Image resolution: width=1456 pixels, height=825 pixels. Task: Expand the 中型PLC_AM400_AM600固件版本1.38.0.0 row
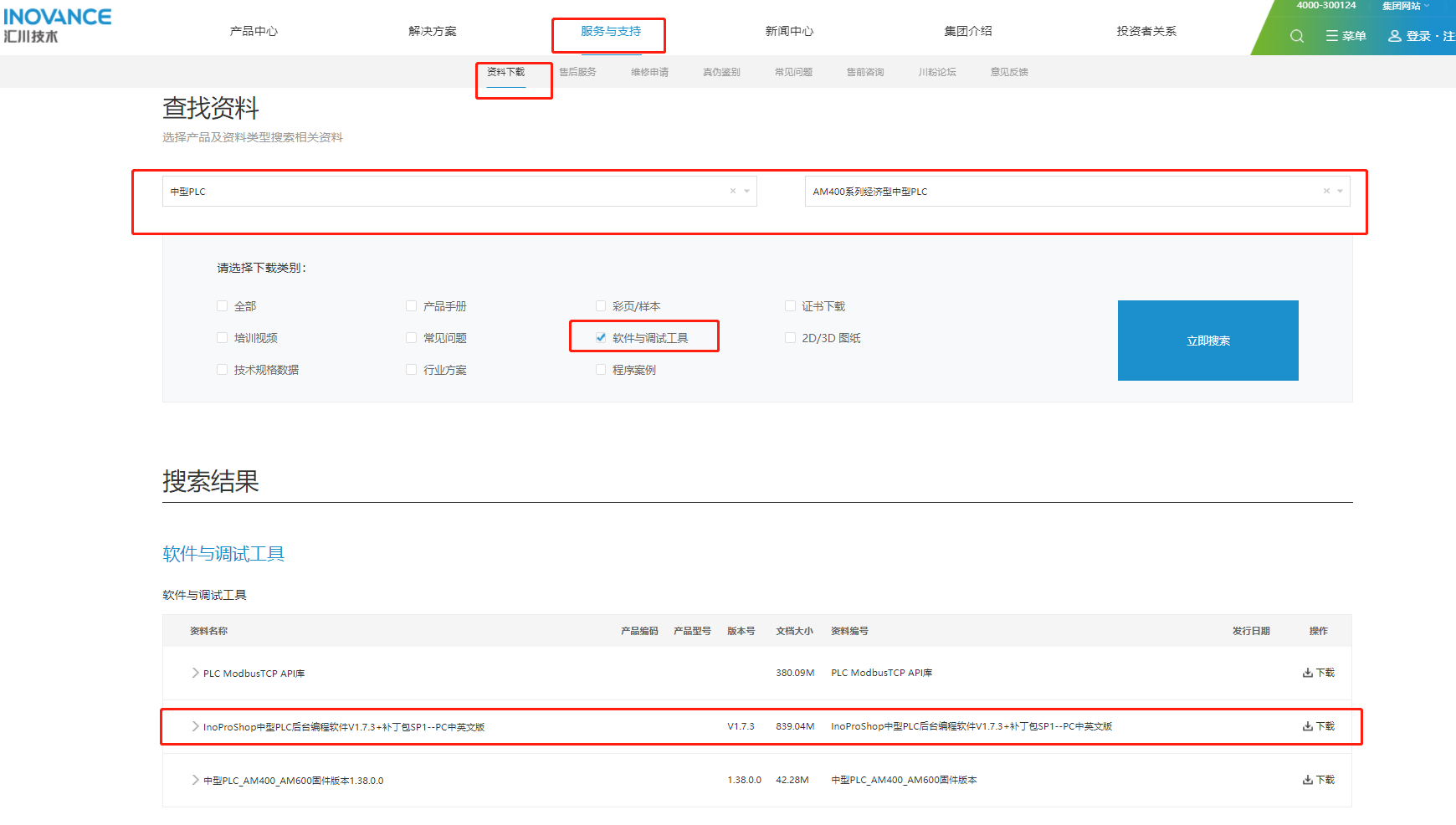195,780
